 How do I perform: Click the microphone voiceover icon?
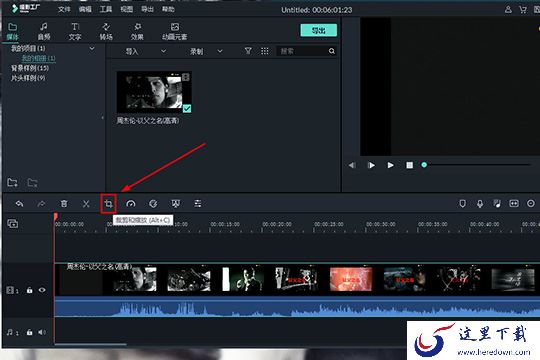(x=480, y=204)
